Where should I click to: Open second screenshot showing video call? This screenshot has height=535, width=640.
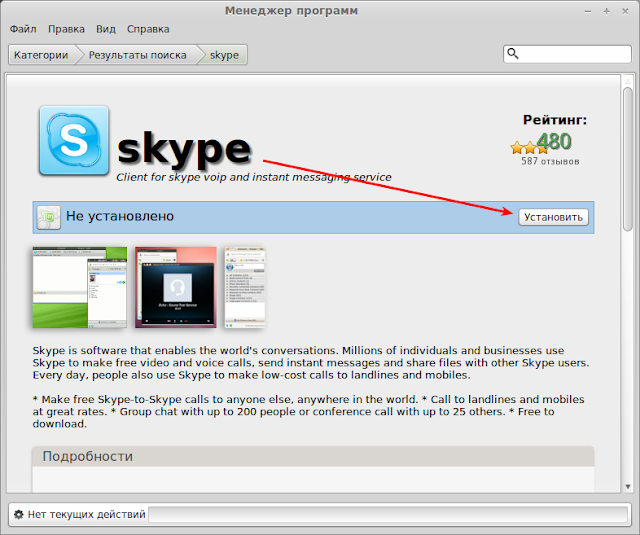tap(176, 287)
